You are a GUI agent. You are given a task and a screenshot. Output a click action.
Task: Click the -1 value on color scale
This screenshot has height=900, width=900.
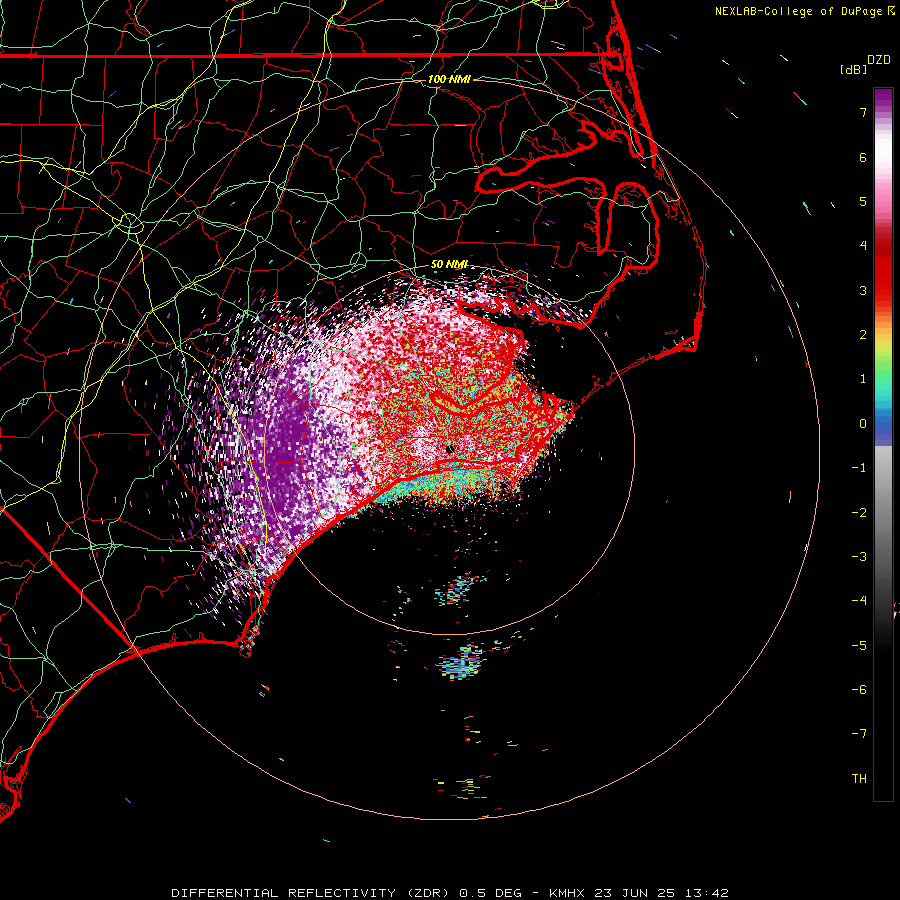click(859, 468)
